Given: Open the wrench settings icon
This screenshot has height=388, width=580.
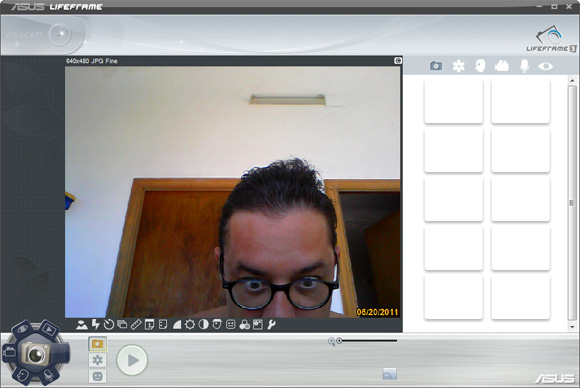Looking at the screenshot, I should click(x=272, y=324).
